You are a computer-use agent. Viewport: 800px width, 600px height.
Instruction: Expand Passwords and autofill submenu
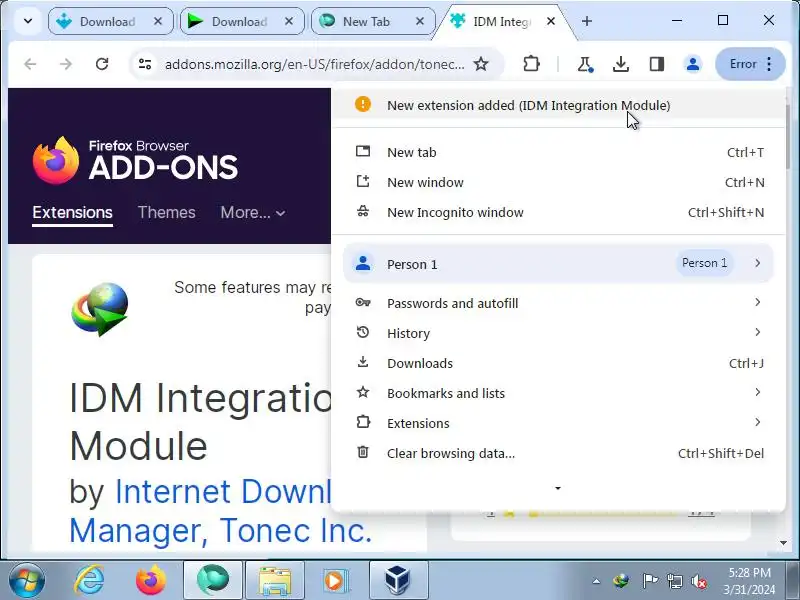pos(558,303)
